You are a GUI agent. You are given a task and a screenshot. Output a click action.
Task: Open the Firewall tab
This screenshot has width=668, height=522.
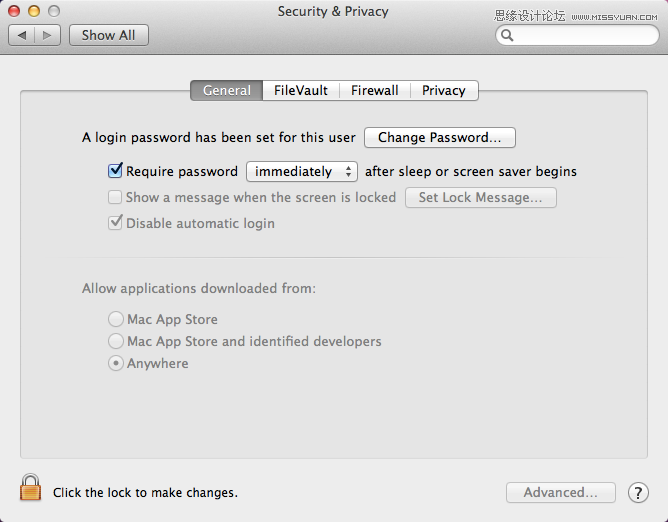click(375, 90)
